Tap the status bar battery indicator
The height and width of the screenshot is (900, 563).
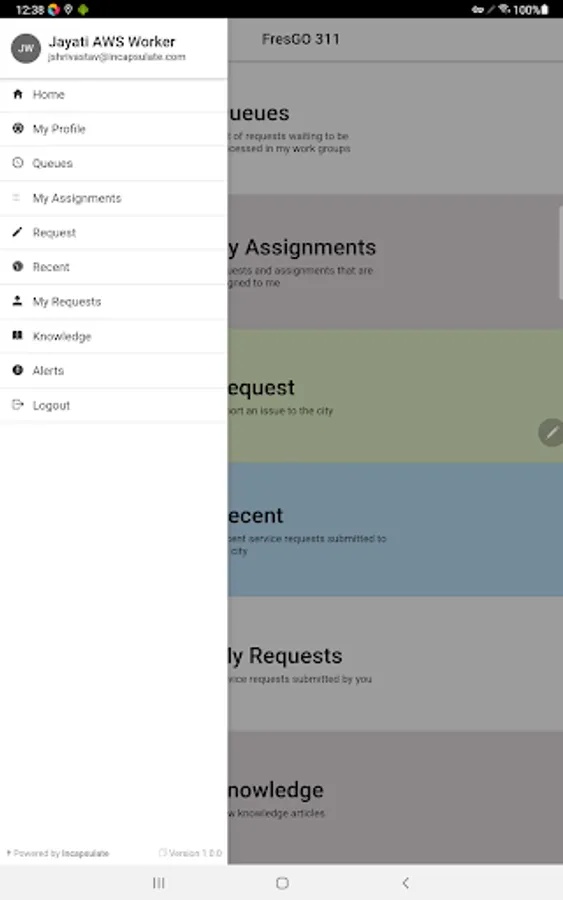pyautogui.click(x=545, y=9)
